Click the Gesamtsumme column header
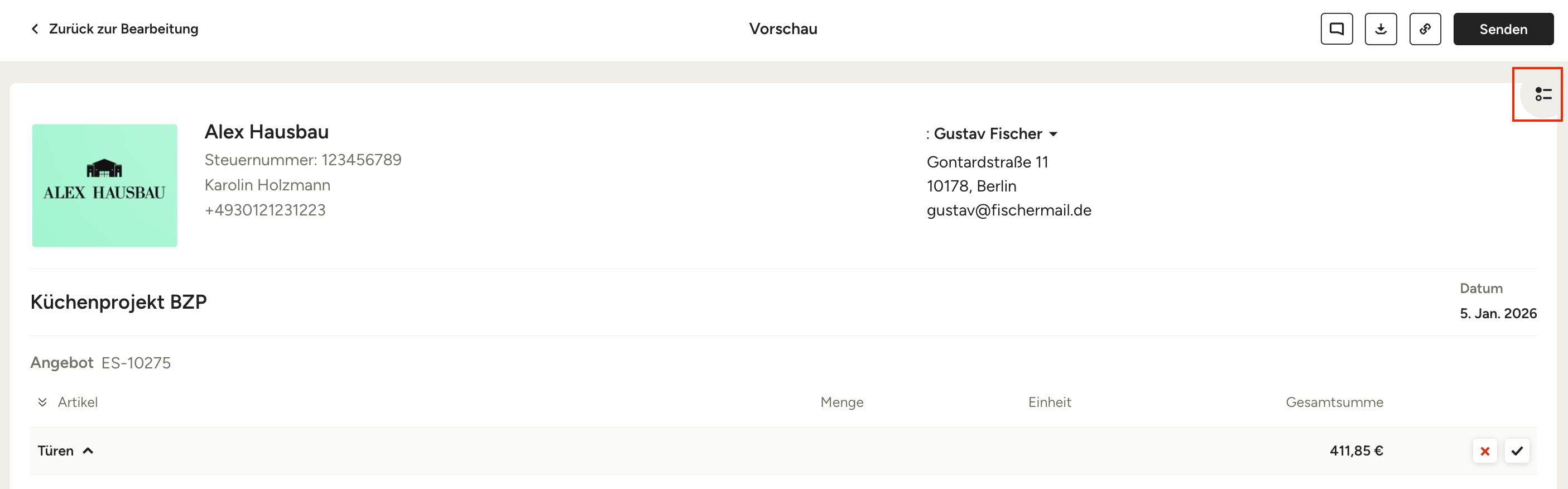The image size is (1568, 489). 1334,402
